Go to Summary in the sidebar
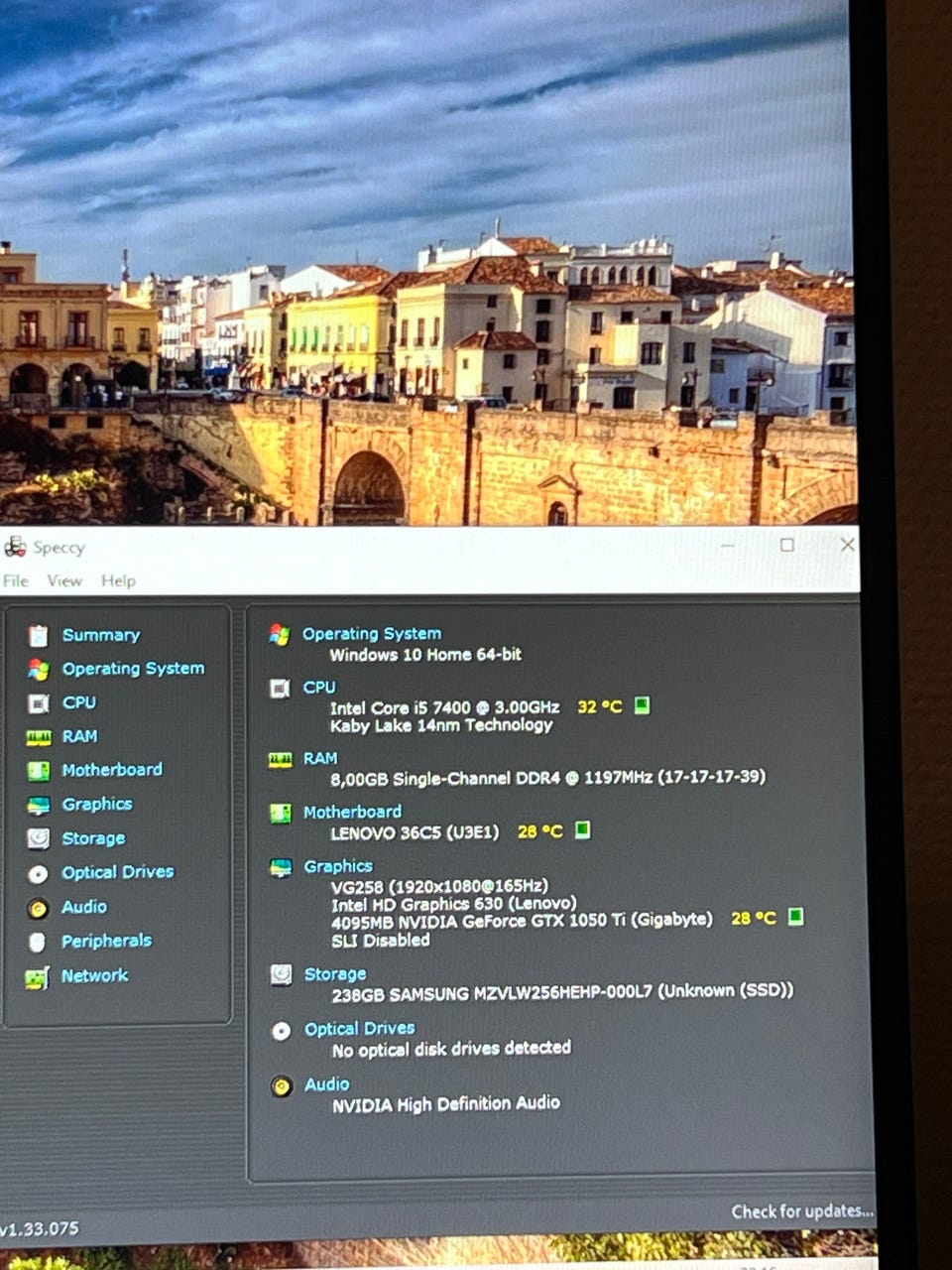The width and height of the screenshot is (952, 1270). pos(101,635)
